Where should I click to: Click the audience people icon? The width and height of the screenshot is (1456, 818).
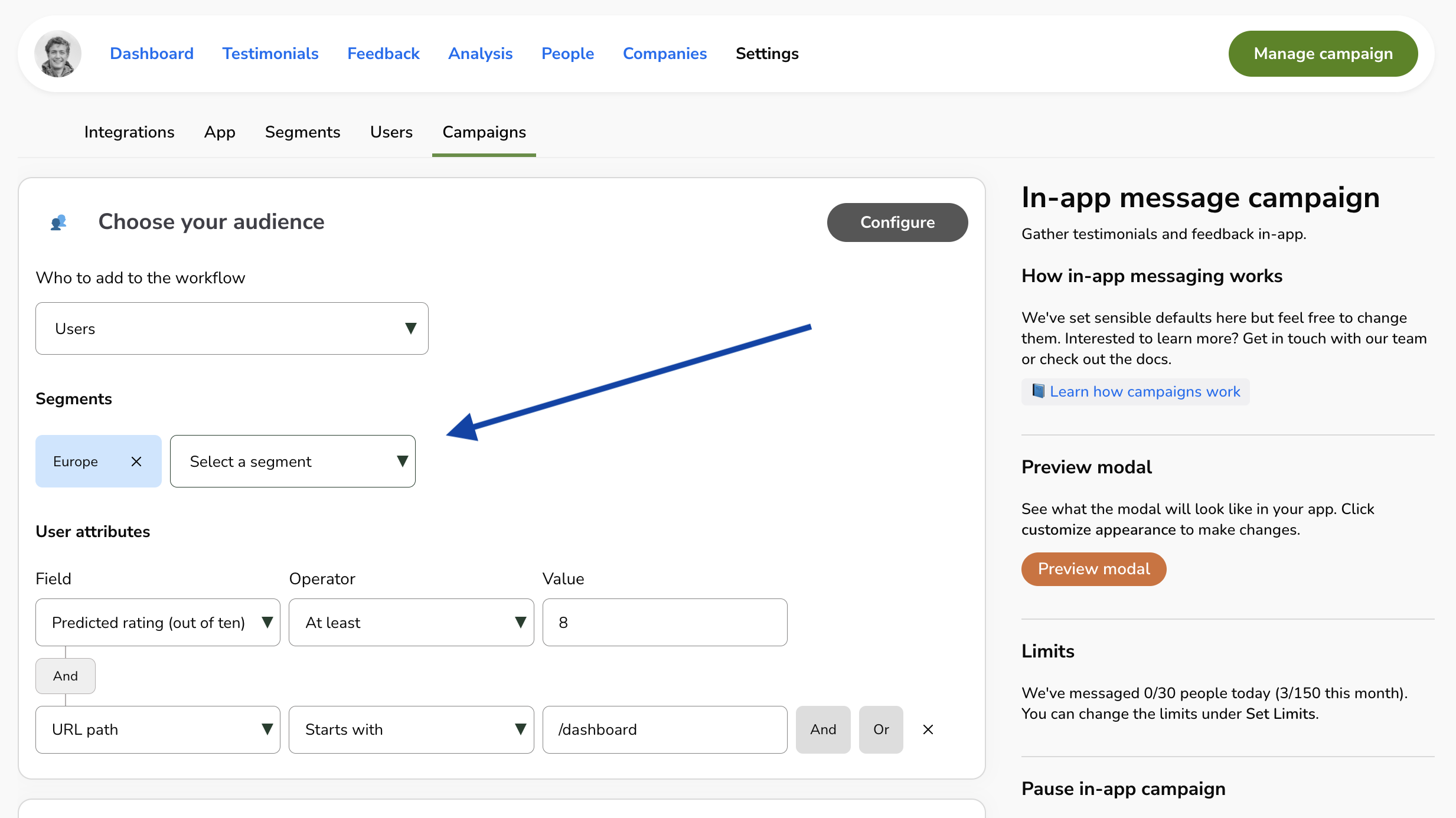point(58,223)
